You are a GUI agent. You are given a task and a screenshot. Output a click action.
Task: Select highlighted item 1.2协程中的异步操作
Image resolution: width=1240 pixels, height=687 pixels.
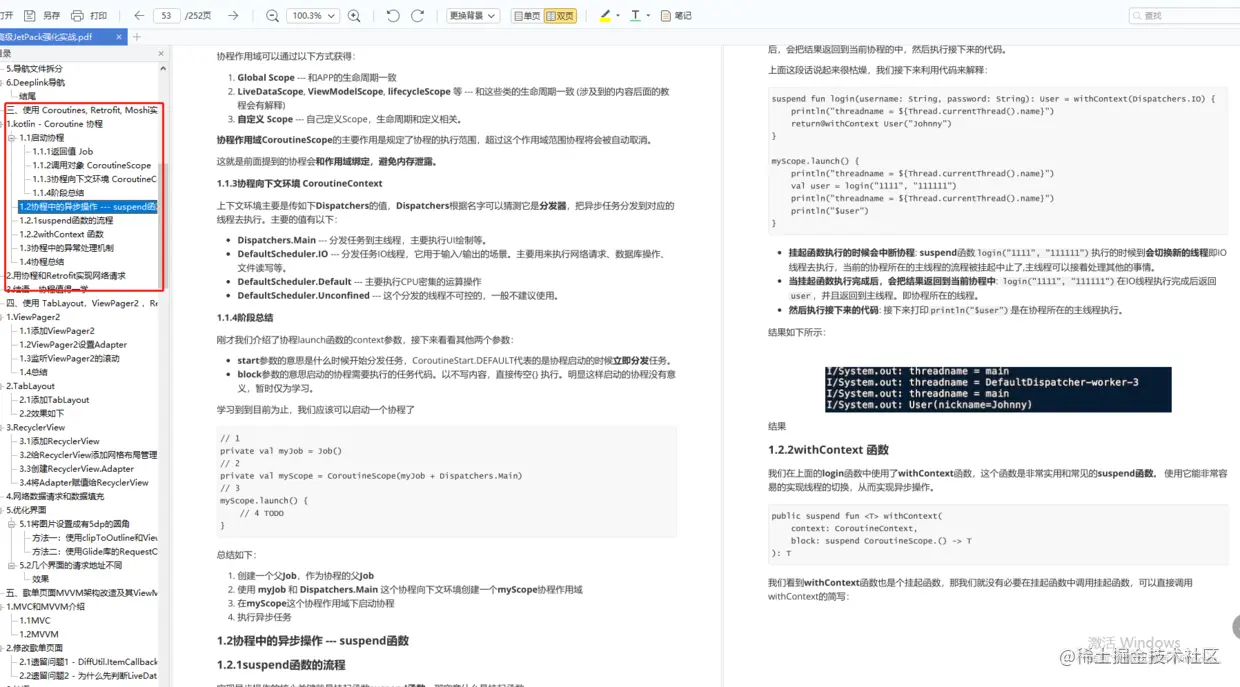point(88,207)
